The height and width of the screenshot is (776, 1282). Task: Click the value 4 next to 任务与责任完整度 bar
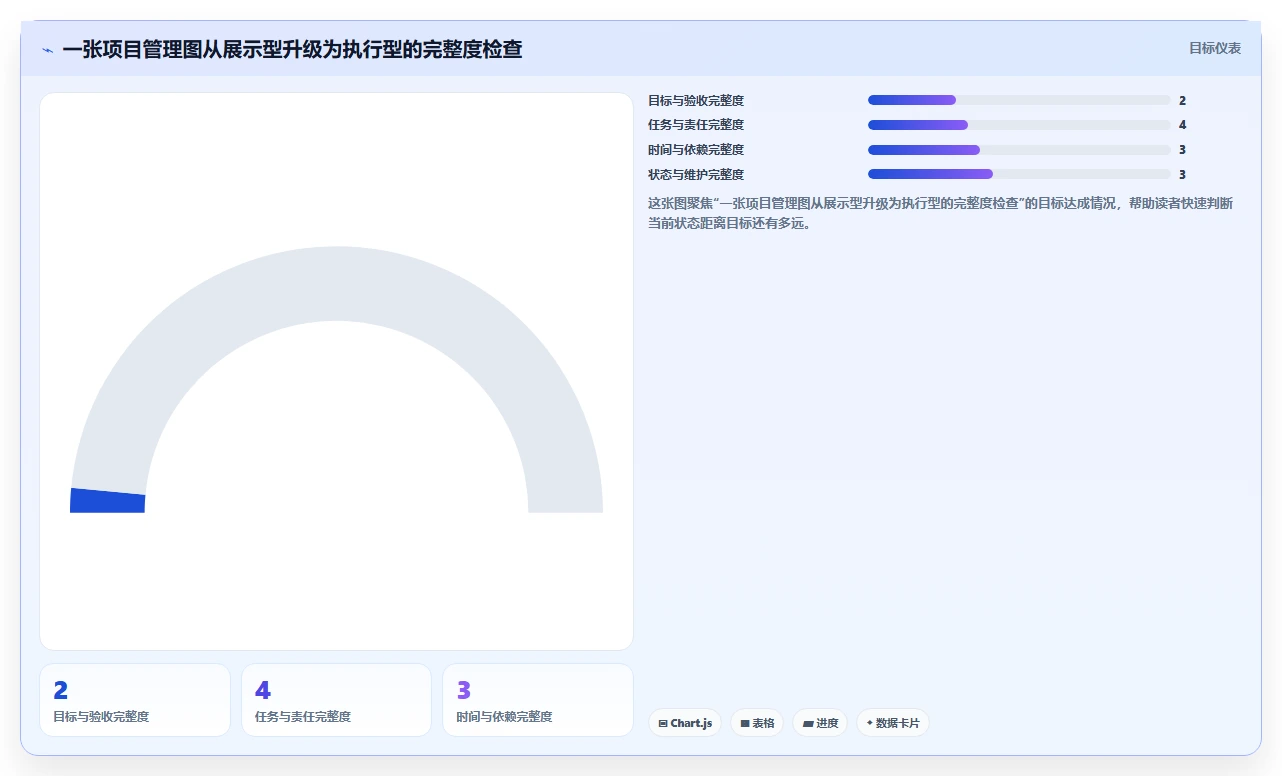[x=1182, y=125]
